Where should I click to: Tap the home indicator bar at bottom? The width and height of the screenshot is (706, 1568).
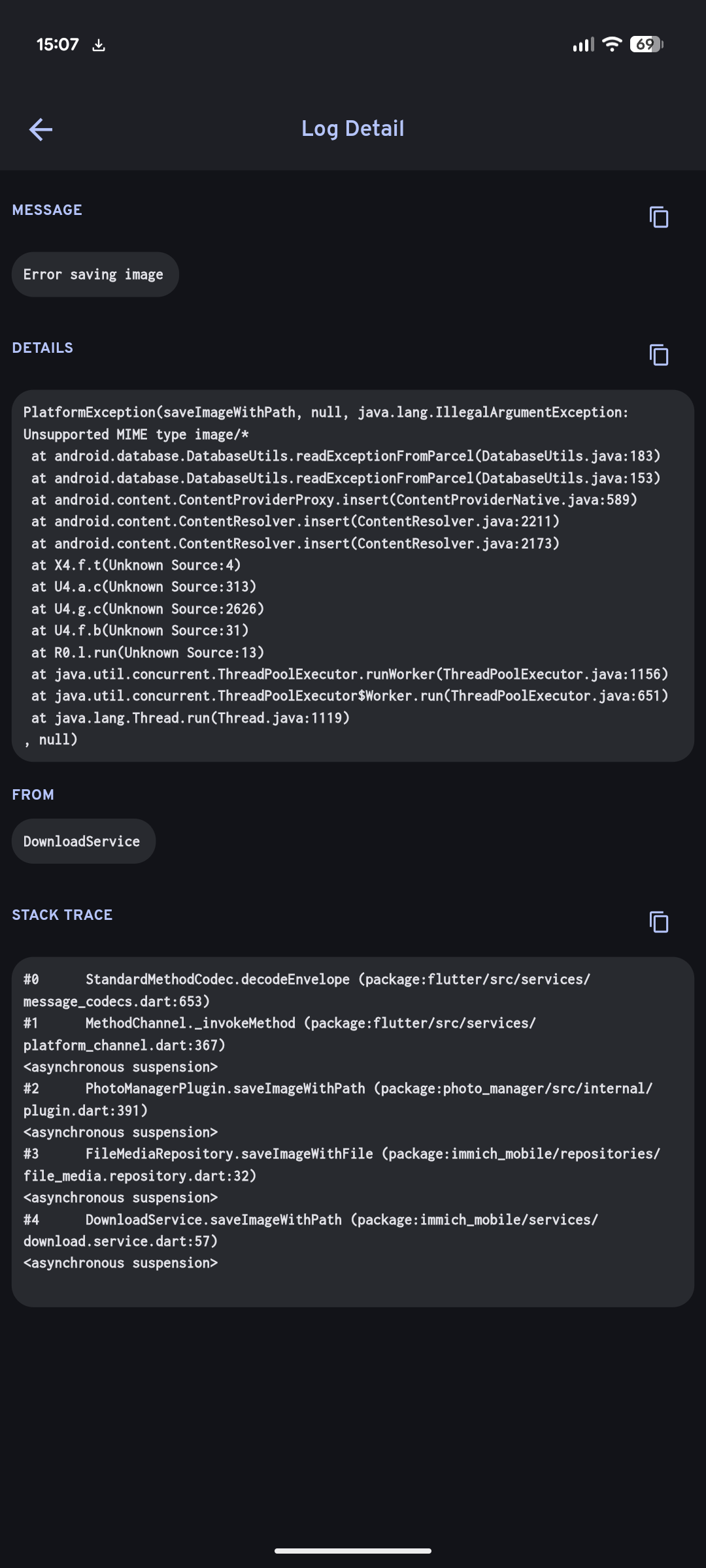(x=353, y=1550)
